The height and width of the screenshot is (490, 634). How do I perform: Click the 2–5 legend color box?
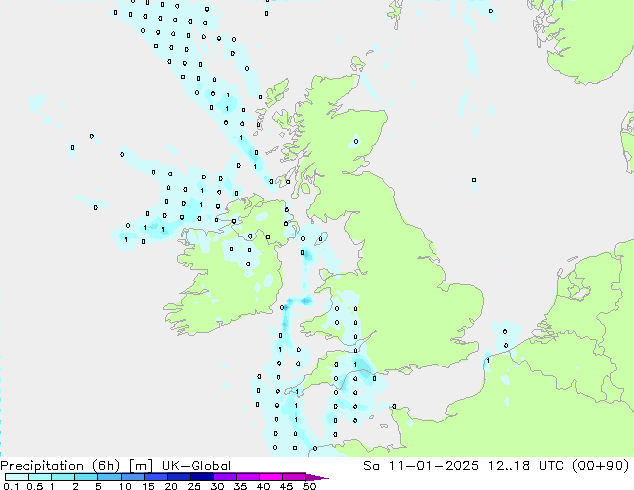[86, 477]
